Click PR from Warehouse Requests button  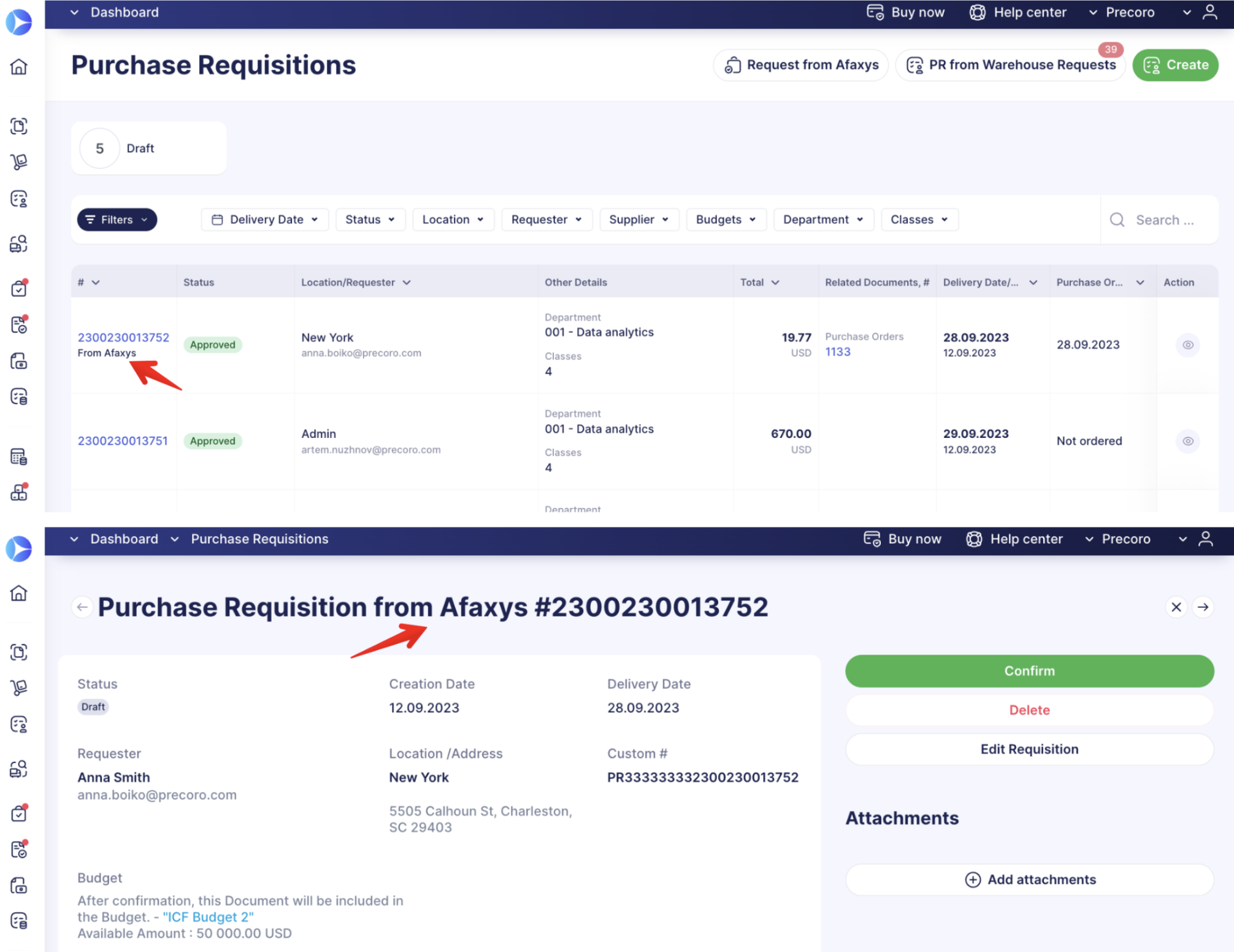point(1011,65)
